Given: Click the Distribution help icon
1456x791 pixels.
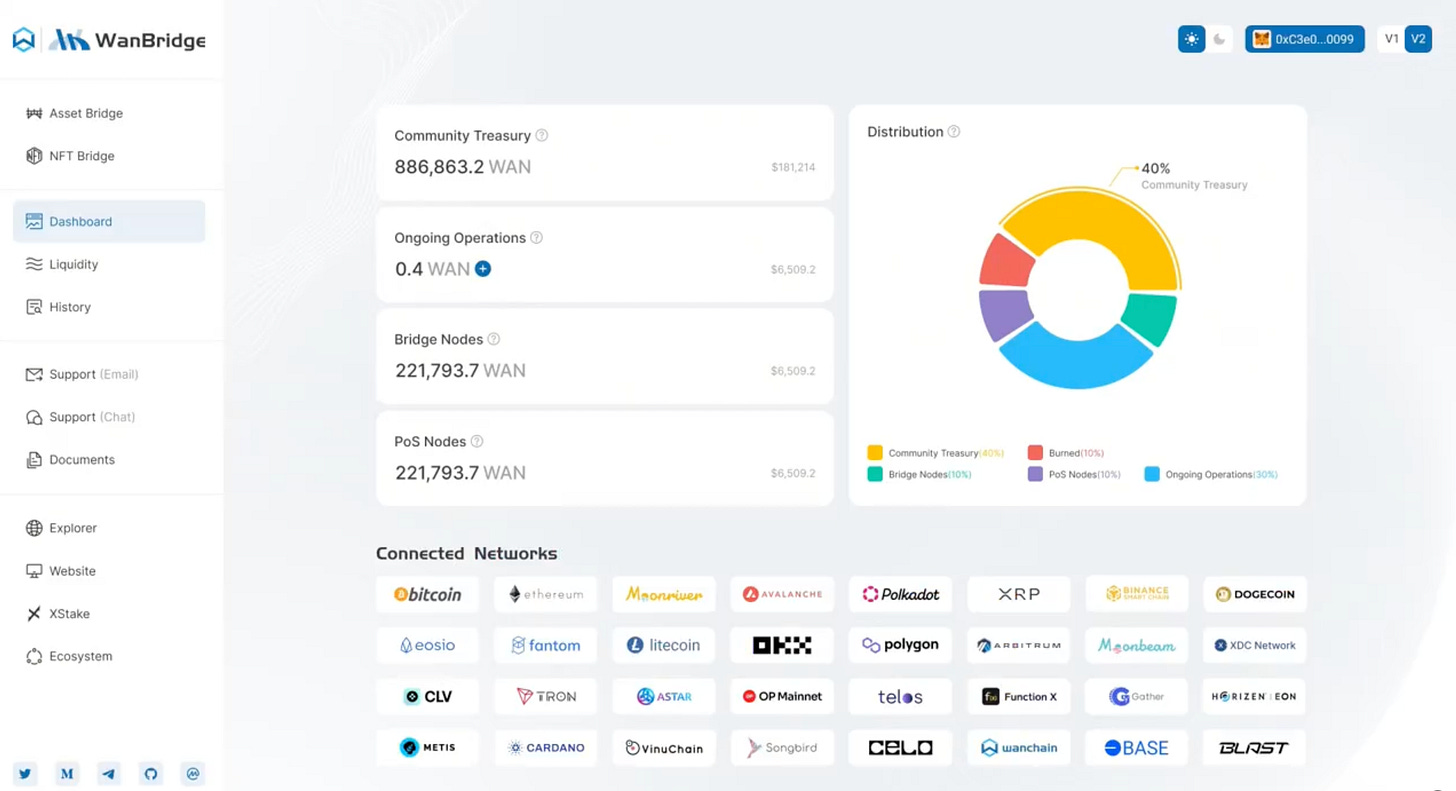Looking at the screenshot, I should [954, 132].
